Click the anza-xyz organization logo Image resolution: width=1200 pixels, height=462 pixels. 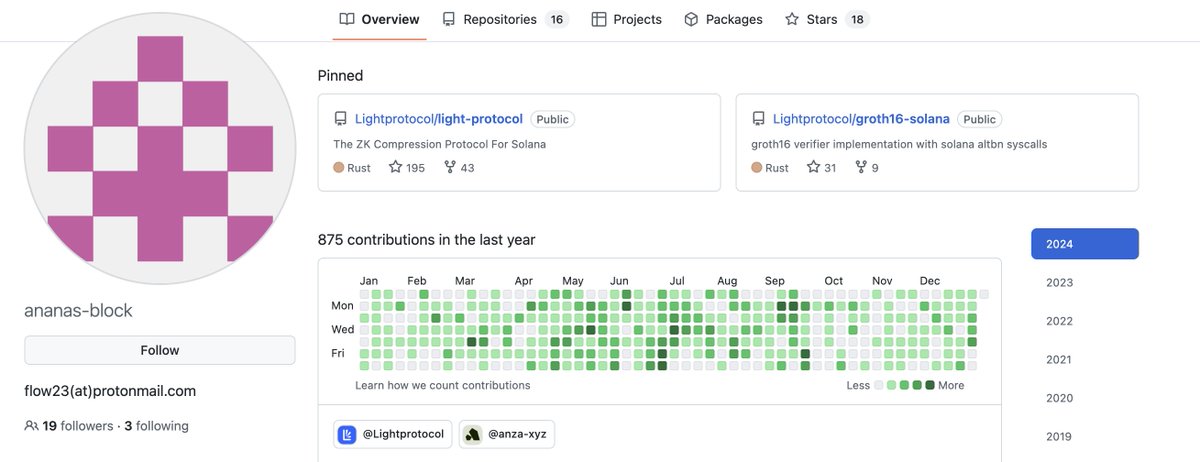[472, 434]
